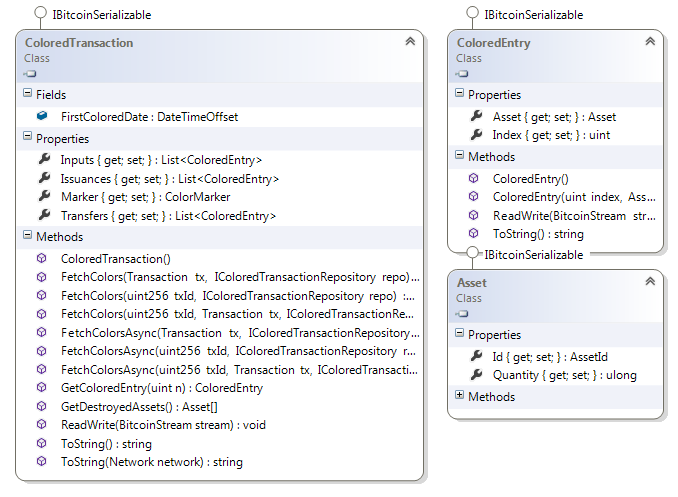
Task: Expand the Methods section in Asset
Action: point(459,397)
